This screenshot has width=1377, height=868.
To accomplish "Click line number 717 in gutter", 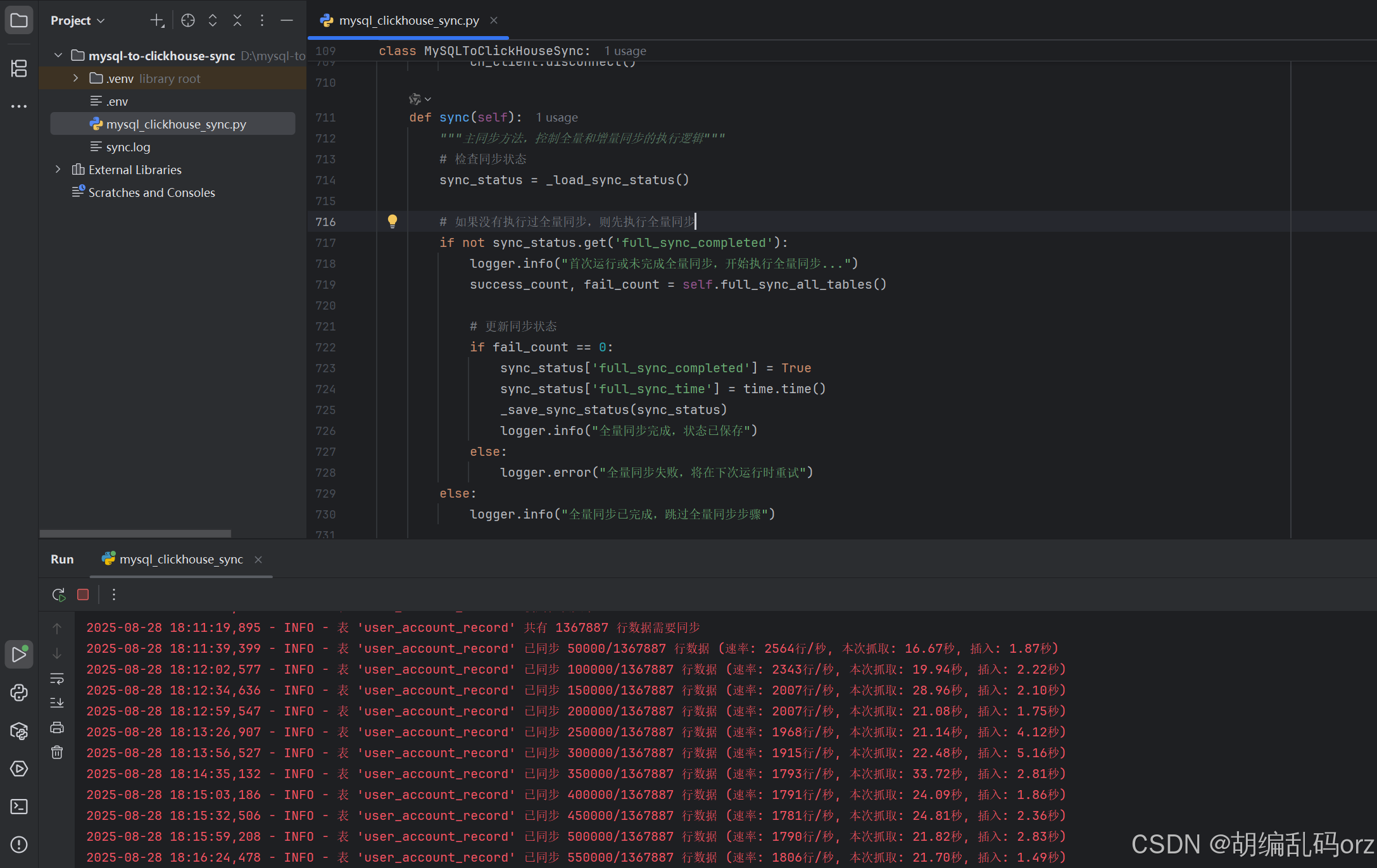I will click(x=325, y=242).
